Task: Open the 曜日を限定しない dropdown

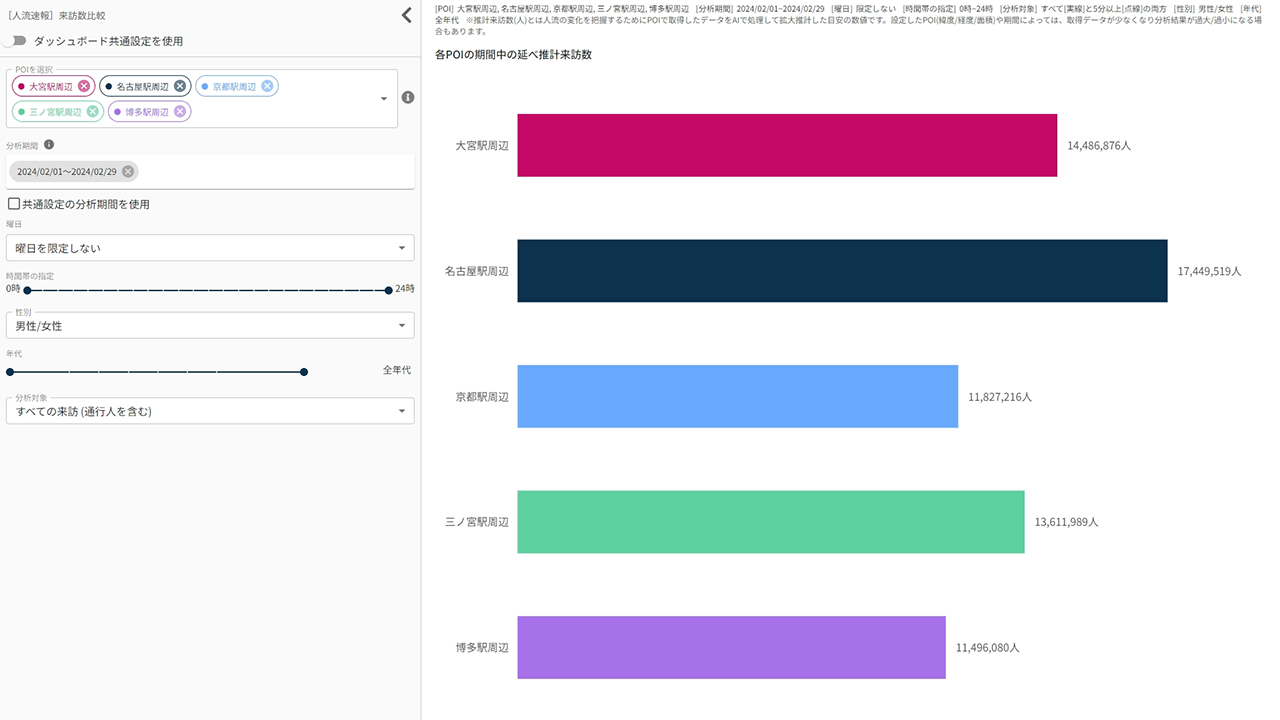Action: pyautogui.click(x=210, y=248)
